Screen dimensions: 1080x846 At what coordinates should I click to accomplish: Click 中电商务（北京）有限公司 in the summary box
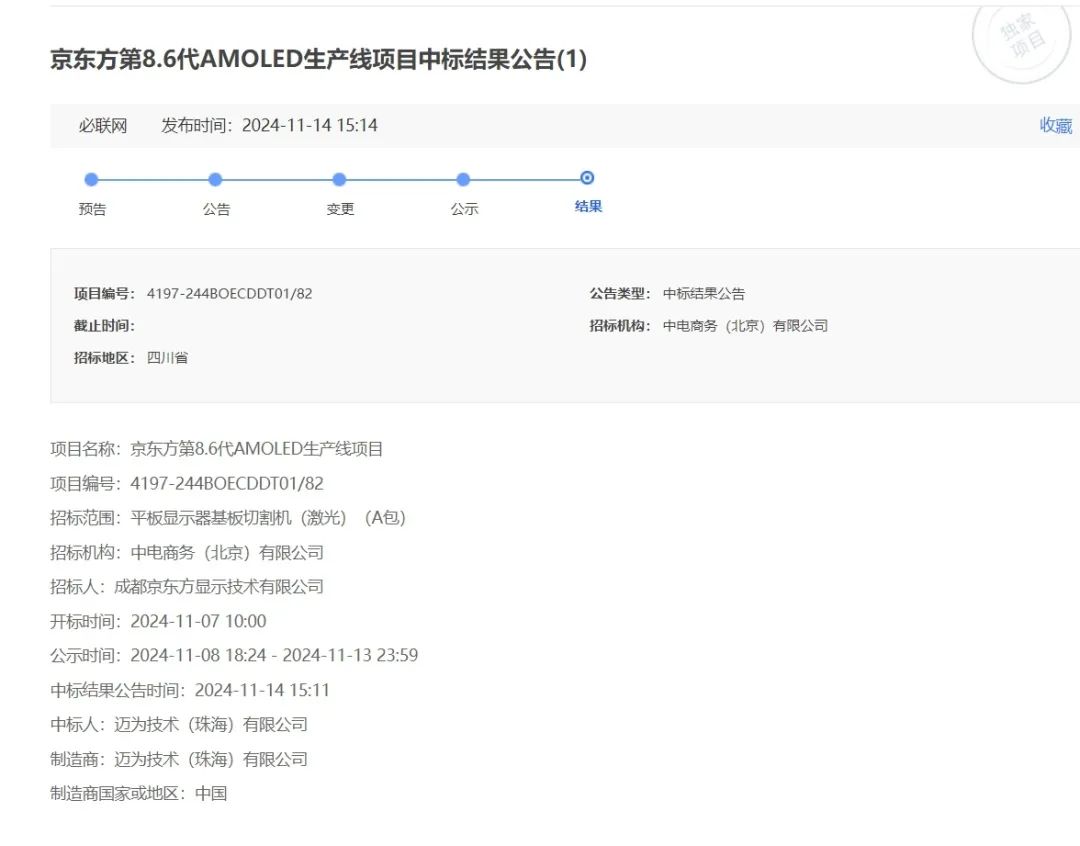pyautogui.click(x=745, y=326)
